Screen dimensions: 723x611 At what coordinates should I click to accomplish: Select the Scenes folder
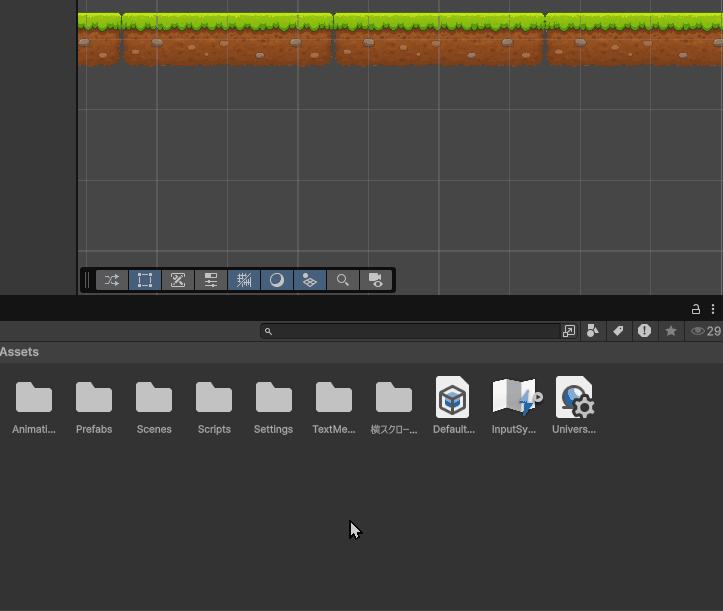coord(154,407)
